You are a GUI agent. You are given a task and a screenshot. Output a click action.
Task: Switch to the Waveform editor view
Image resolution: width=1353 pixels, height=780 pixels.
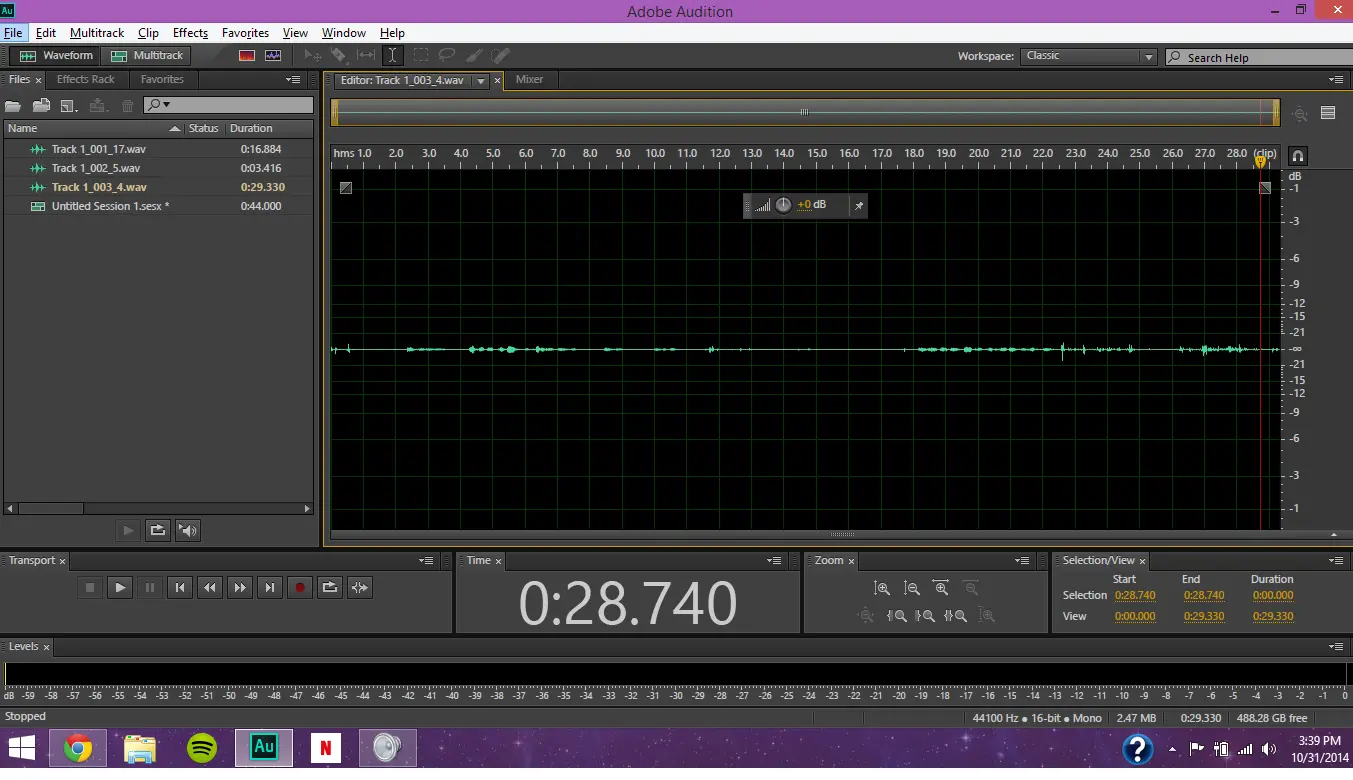tap(56, 56)
